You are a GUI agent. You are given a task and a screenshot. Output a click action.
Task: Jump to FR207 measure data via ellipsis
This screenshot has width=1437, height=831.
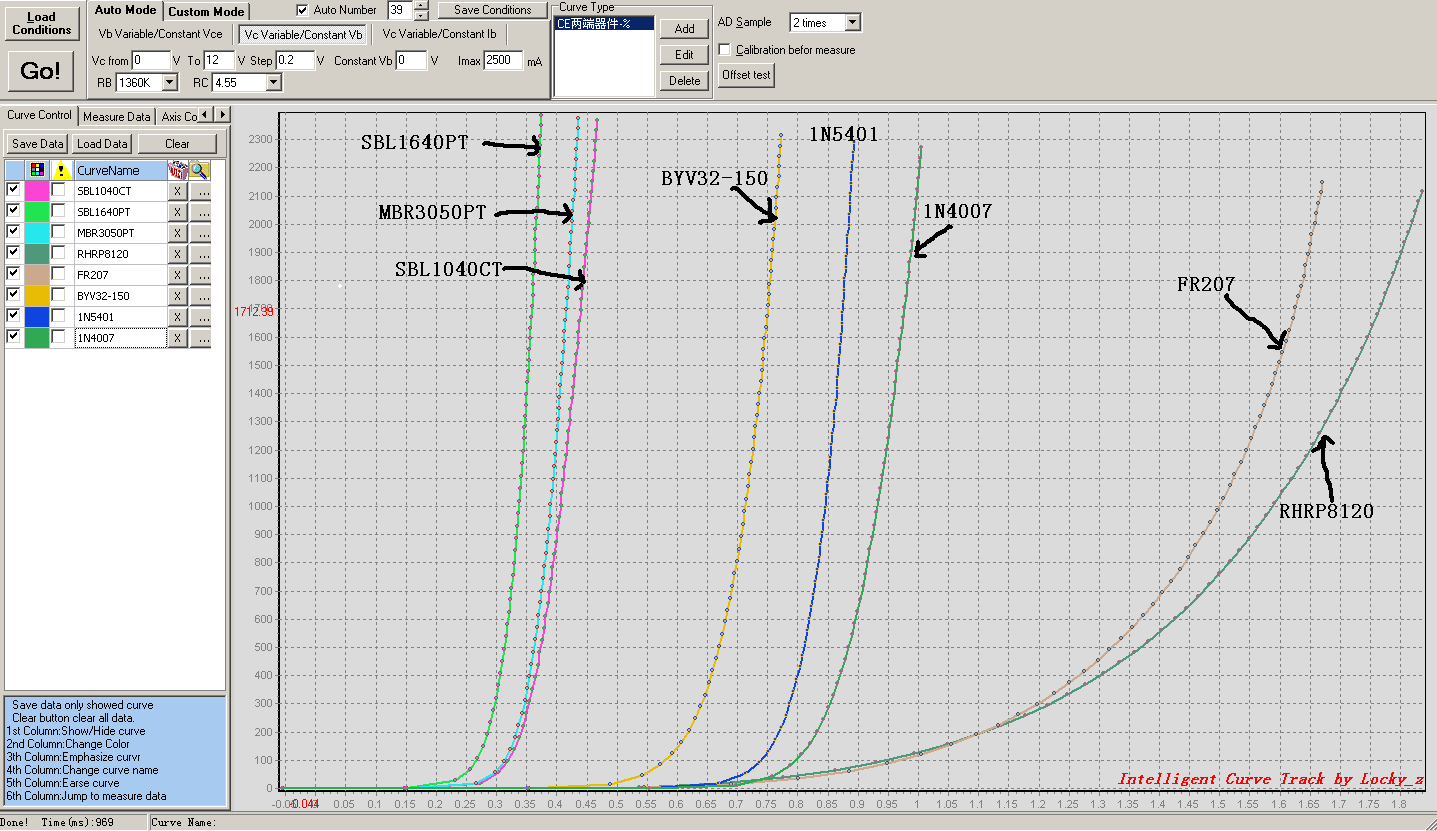200,275
